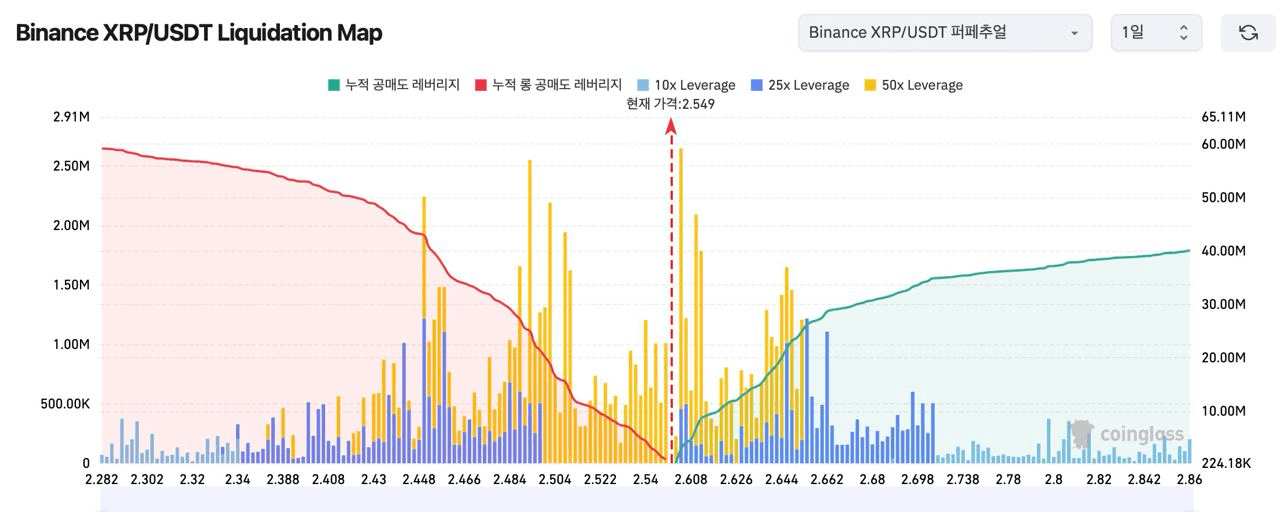Click the Binance XRP/USDT Liquidation Map title
The image size is (1280, 512).
[199, 33]
